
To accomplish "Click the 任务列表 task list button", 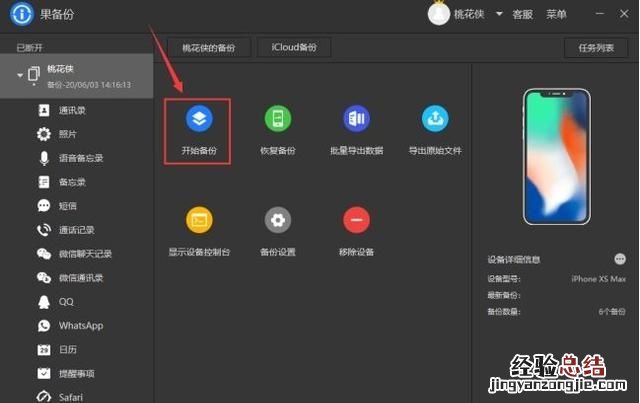I will (x=596, y=48).
